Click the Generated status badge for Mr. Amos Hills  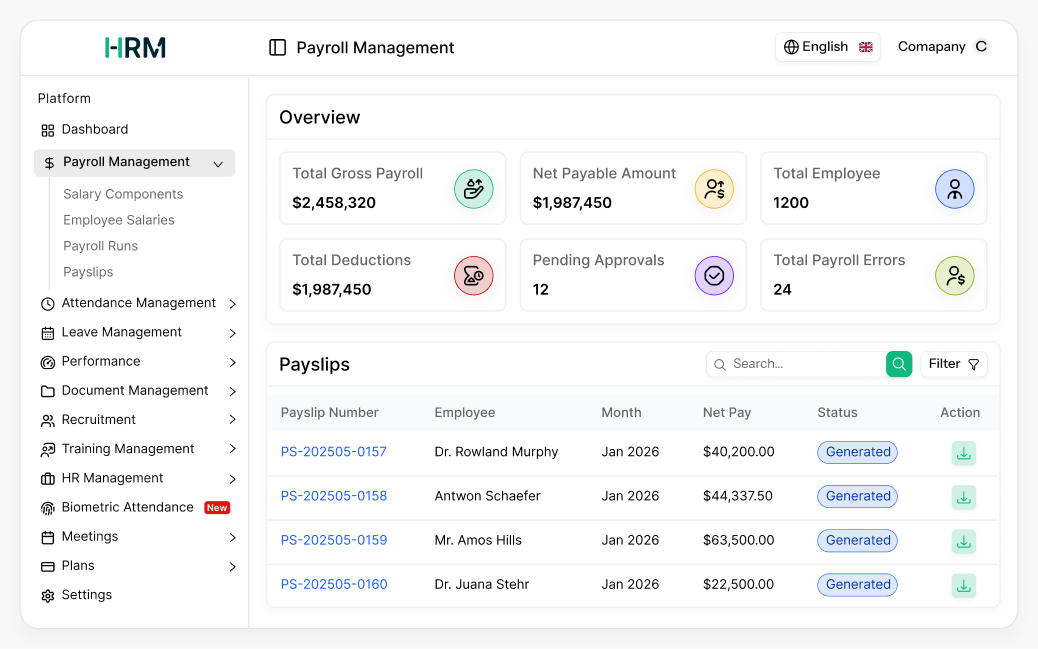click(x=857, y=540)
